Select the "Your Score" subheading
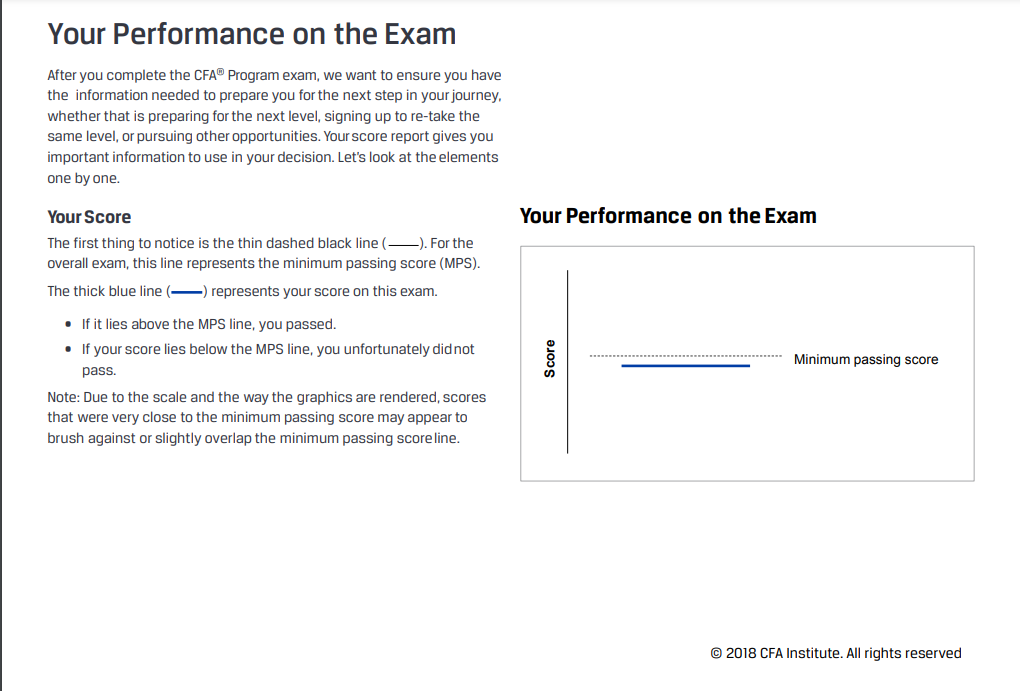1020x691 pixels. 89,217
